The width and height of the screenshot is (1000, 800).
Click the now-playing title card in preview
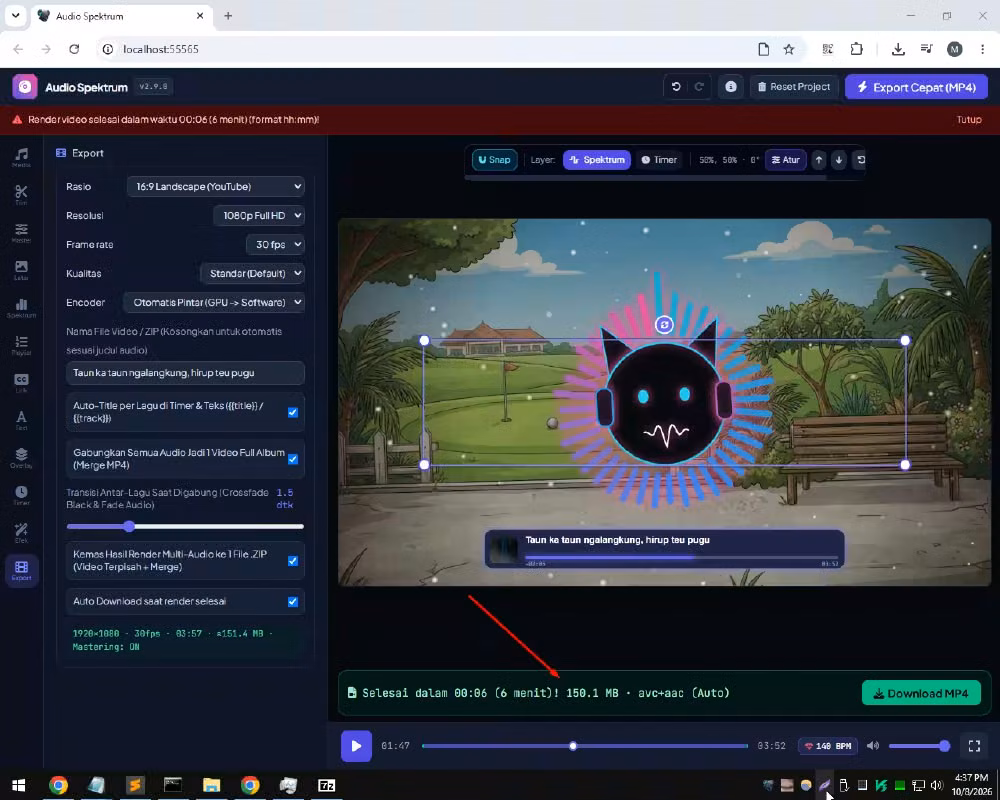(x=664, y=549)
